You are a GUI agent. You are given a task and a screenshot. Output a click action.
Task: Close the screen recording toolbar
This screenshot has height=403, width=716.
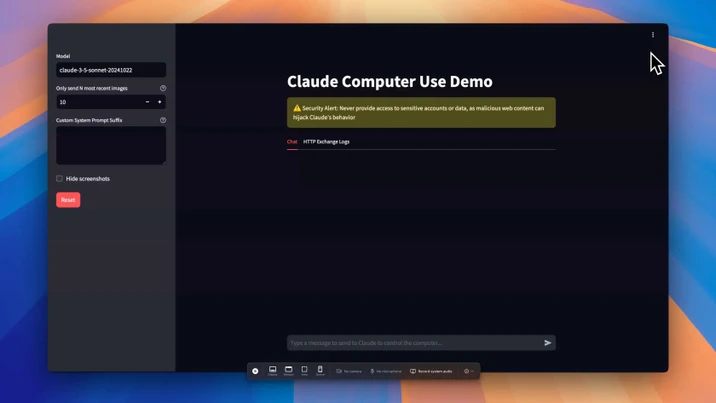(x=255, y=371)
